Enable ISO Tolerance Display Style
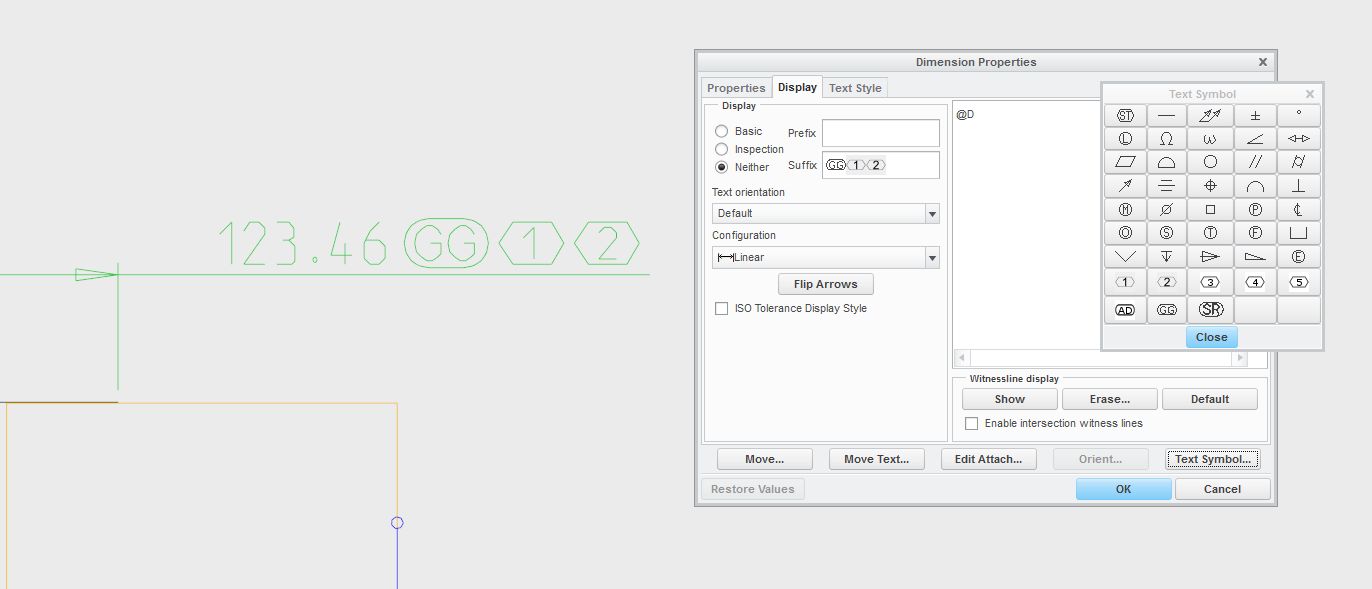Viewport: 1372px width, 589px height. pos(721,309)
